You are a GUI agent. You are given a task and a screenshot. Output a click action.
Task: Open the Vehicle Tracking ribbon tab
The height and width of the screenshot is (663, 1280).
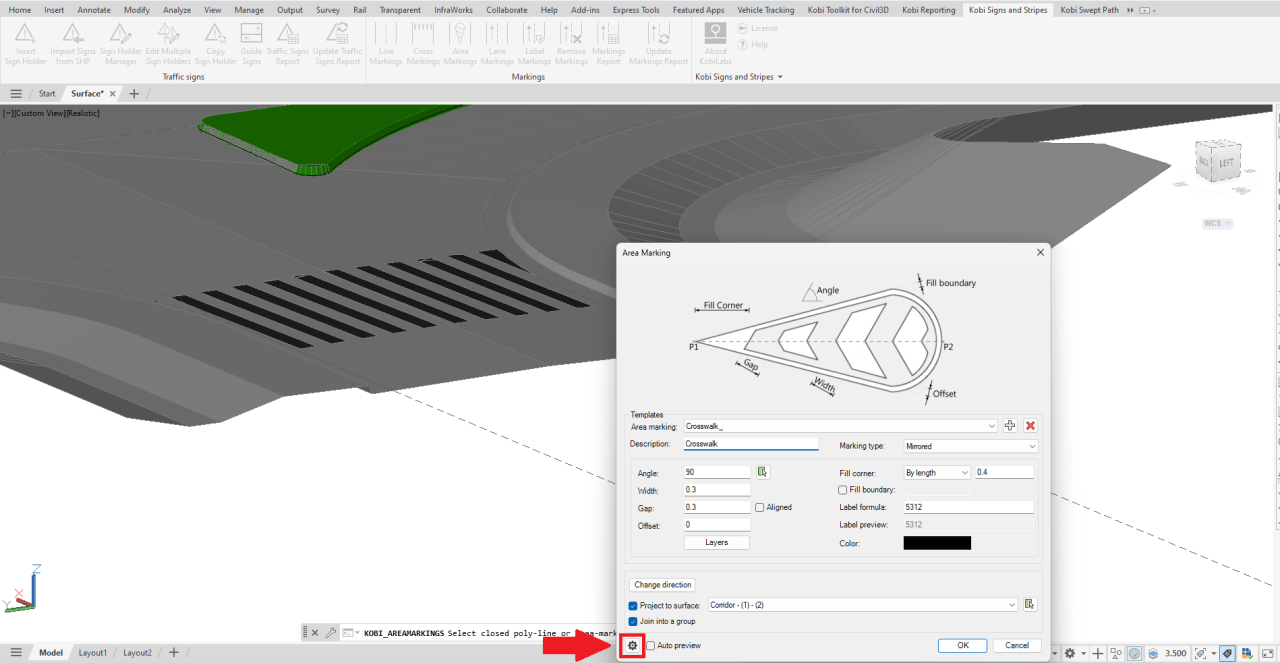(765, 10)
